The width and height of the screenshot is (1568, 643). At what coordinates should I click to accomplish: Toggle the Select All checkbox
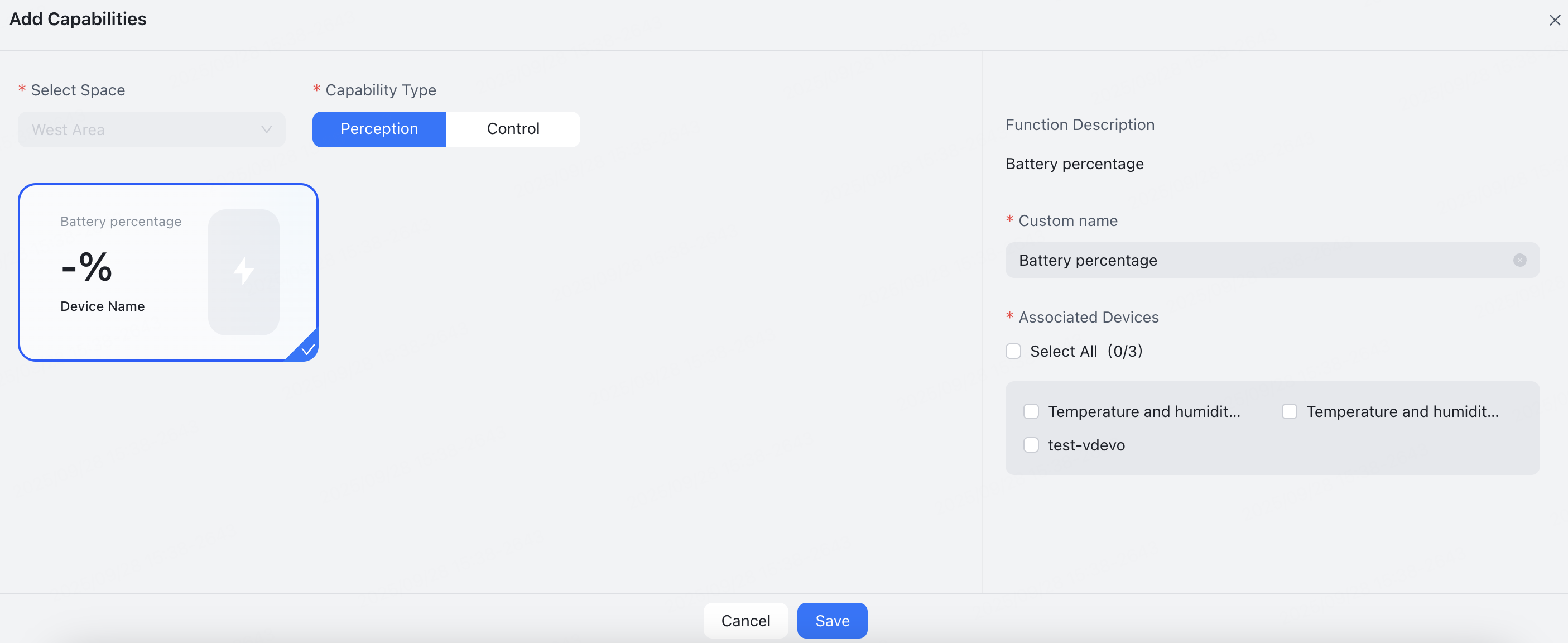tap(1013, 351)
